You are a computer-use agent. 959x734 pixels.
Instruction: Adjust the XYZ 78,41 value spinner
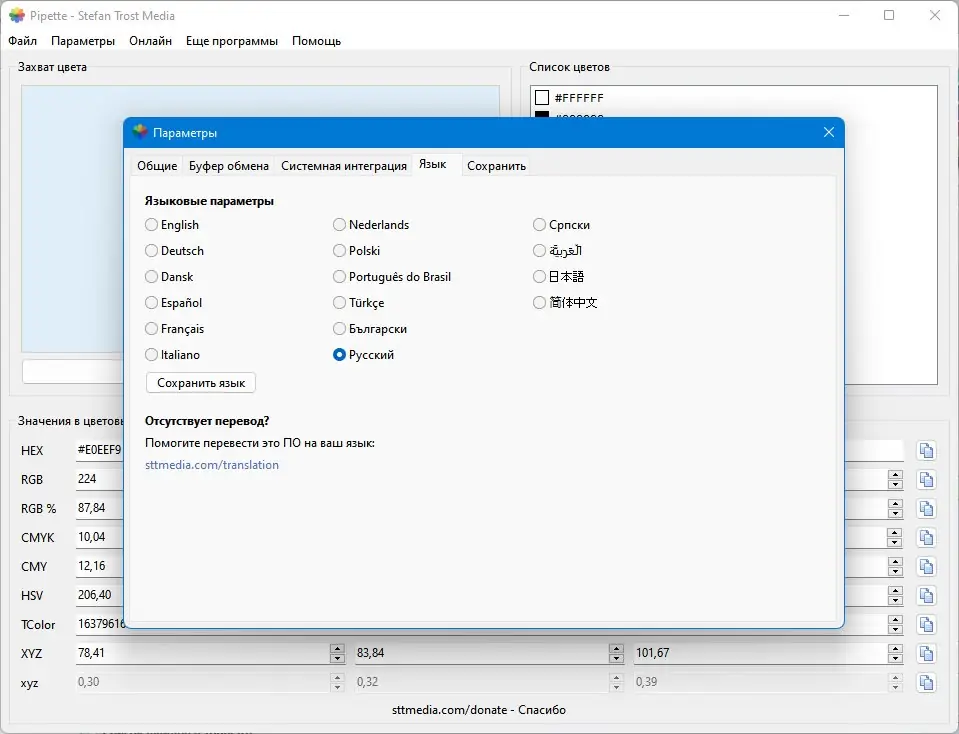point(337,654)
